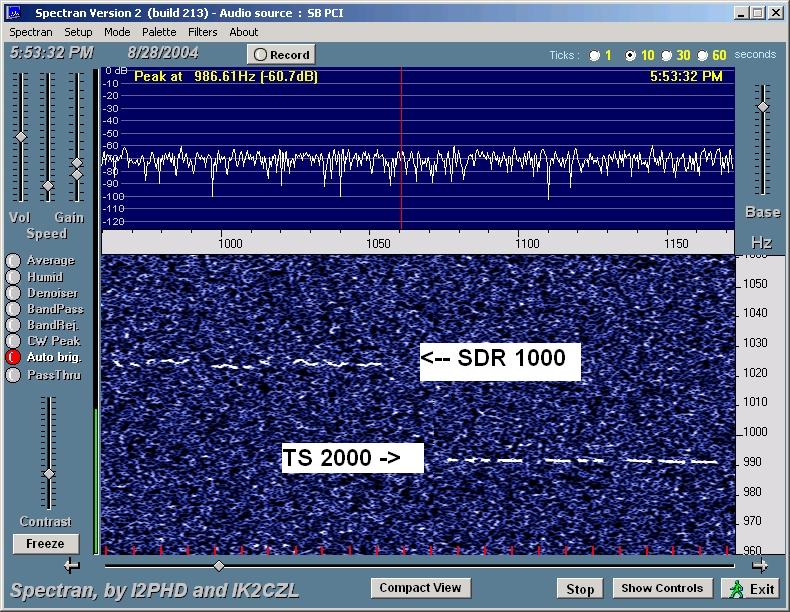Turn off the red Auto brig. indicator
The image size is (790, 612).
point(13,357)
